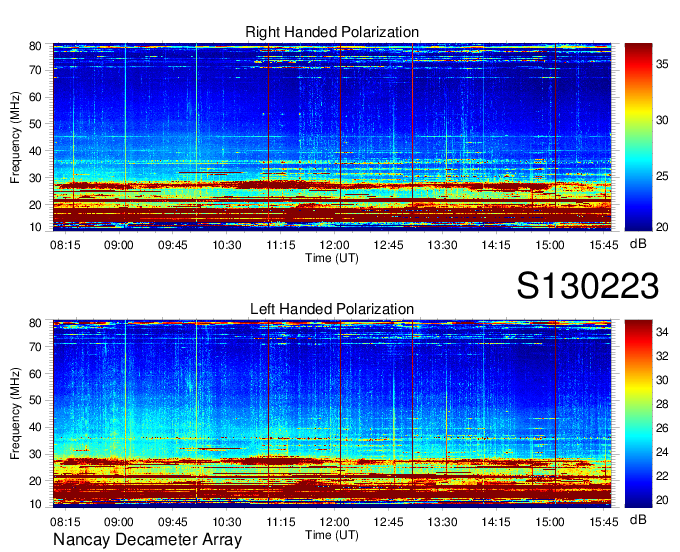This screenshot has width=680, height=552.
Task: Click the 32 tick on Left Handed colorbar
Action: point(662,356)
